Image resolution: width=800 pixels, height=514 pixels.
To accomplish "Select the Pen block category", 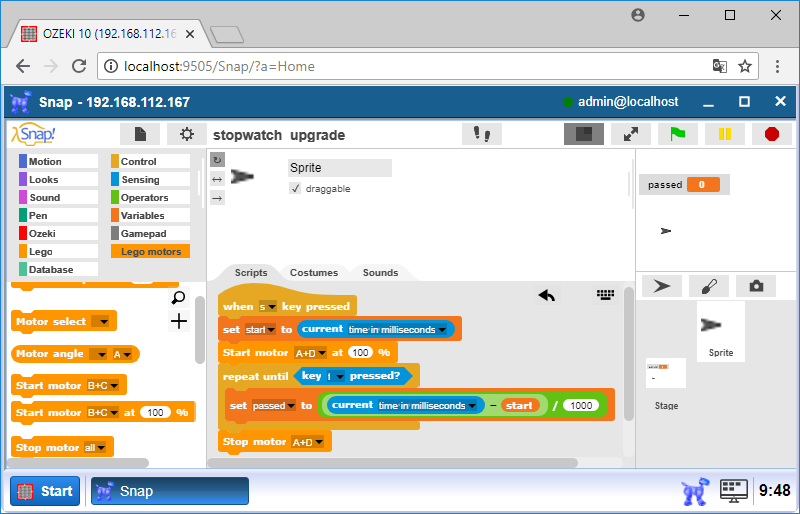I will coord(58,215).
